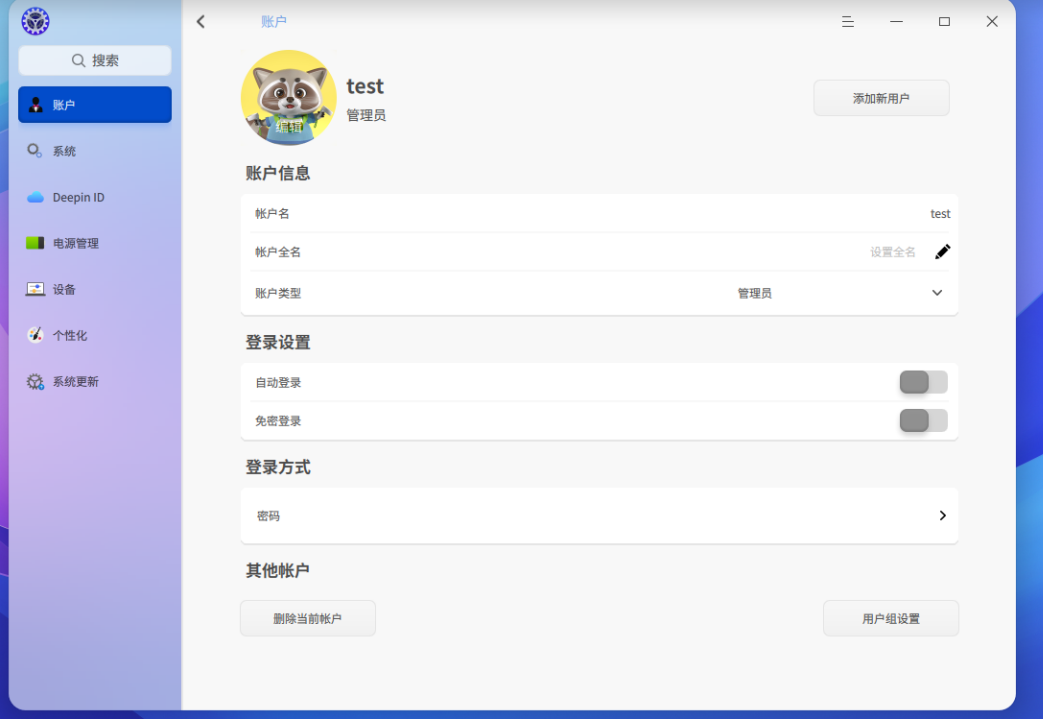Image resolution: width=1043 pixels, height=719 pixels.
Task: Select the 系统更新 gear icon
Action: click(35, 381)
